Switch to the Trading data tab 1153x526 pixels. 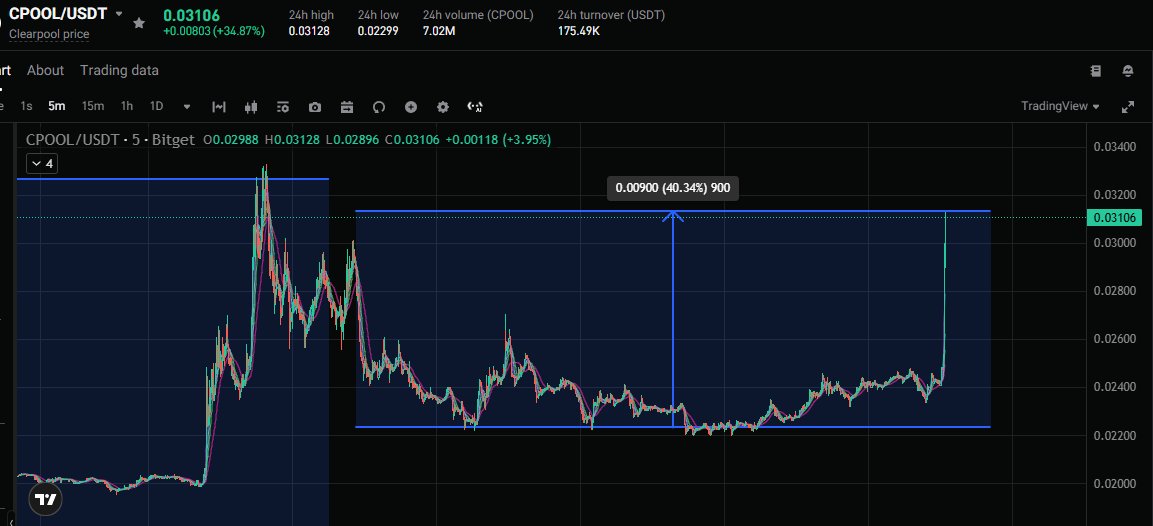click(119, 70)
